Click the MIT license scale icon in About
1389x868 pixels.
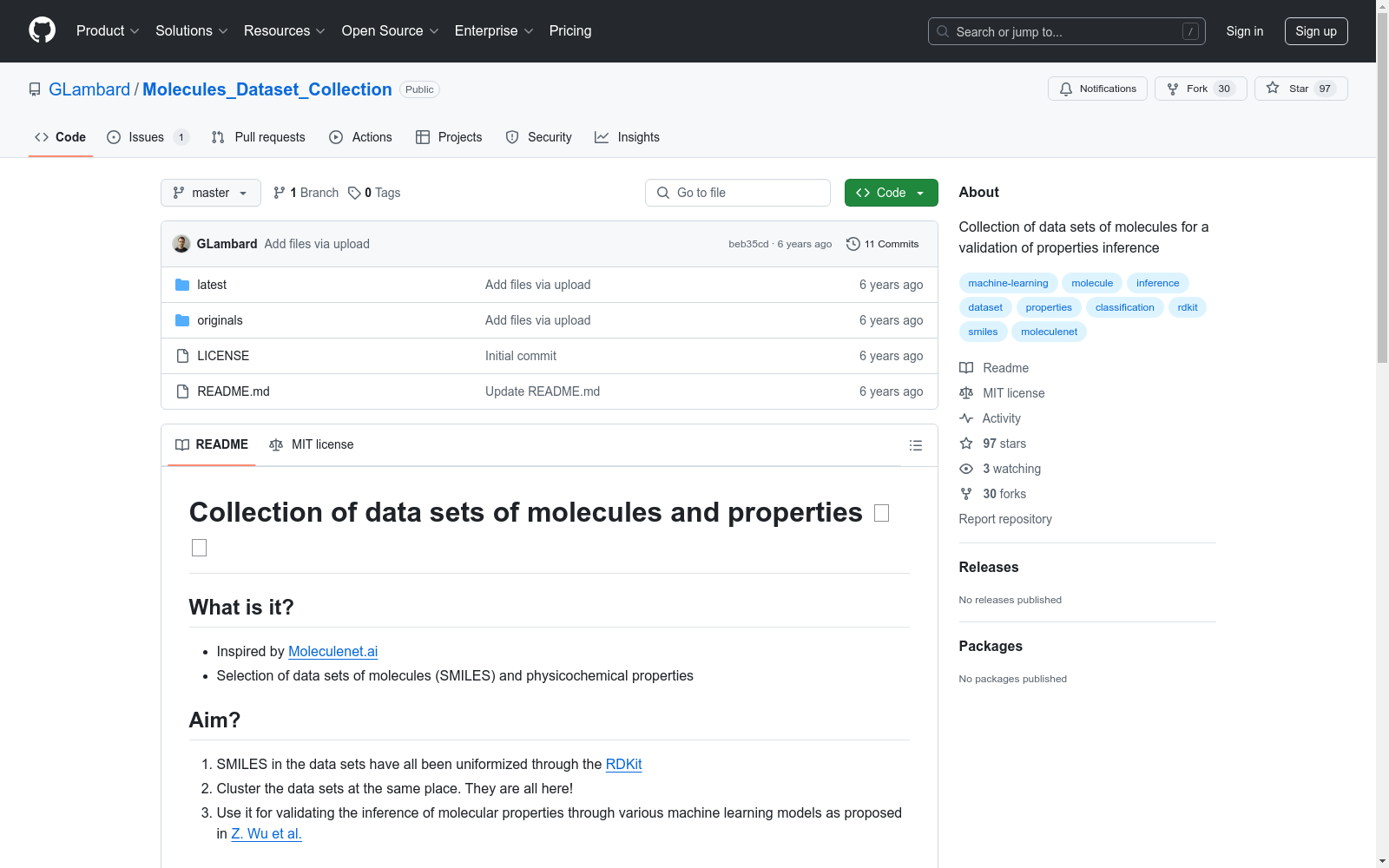click(x=966, y=393)
